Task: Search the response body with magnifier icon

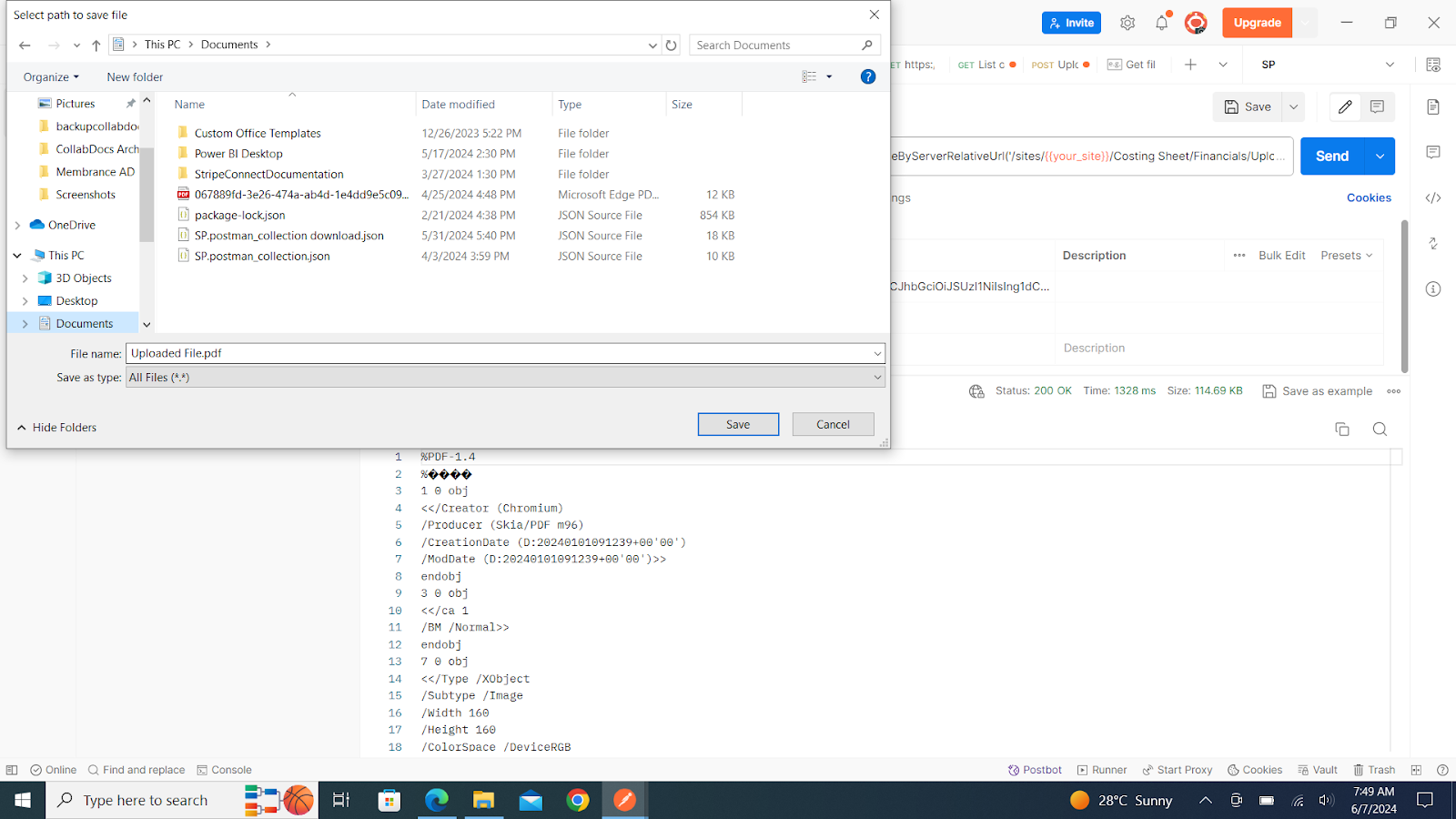Action: [1380, 429]
